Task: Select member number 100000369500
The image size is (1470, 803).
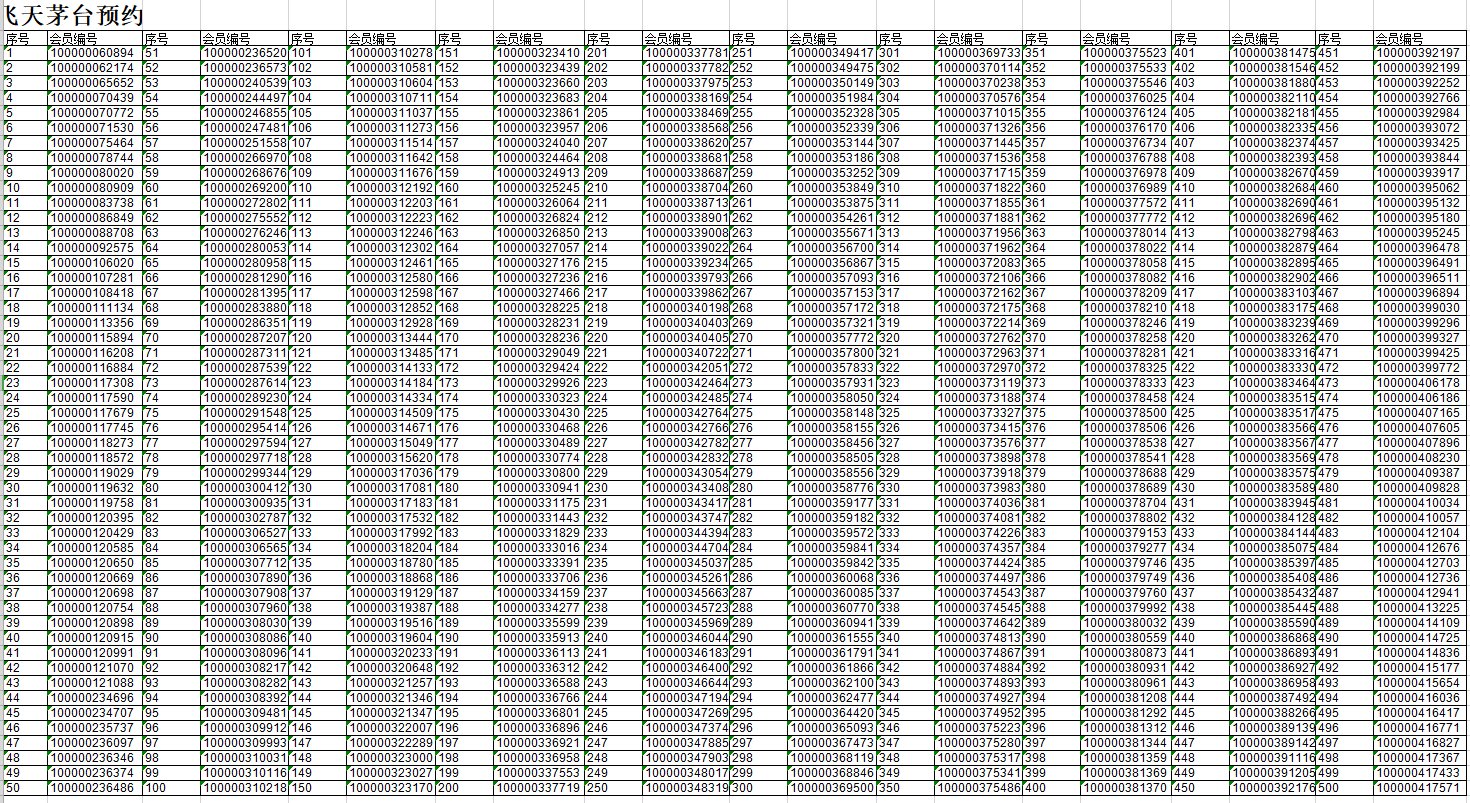Action: tap(832, 788)
